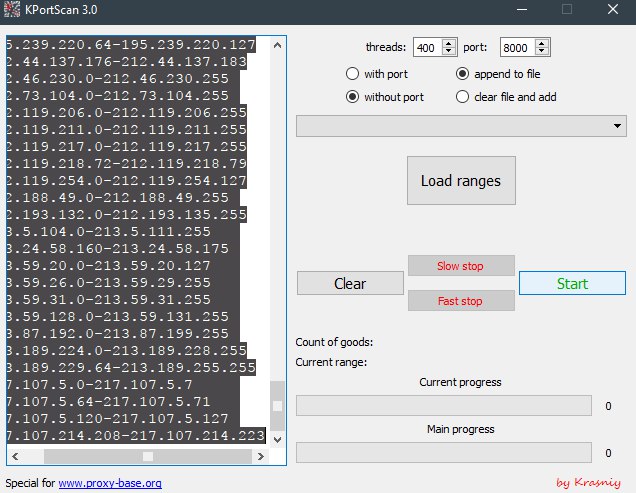Choose 'append to file' radio option
This screenshot has height=493, width=636.
pyautogui.click(x=463, y=74)
